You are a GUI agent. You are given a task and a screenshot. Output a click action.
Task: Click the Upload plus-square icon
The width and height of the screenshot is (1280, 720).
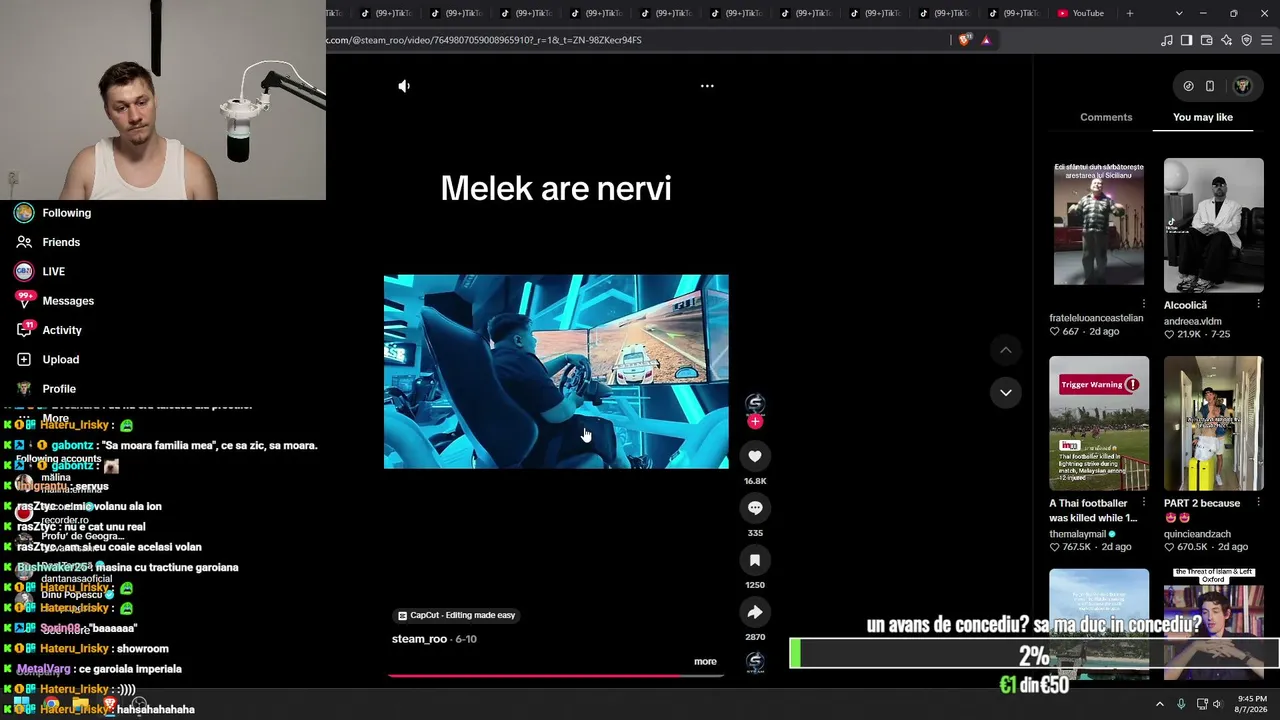[24, 359]
